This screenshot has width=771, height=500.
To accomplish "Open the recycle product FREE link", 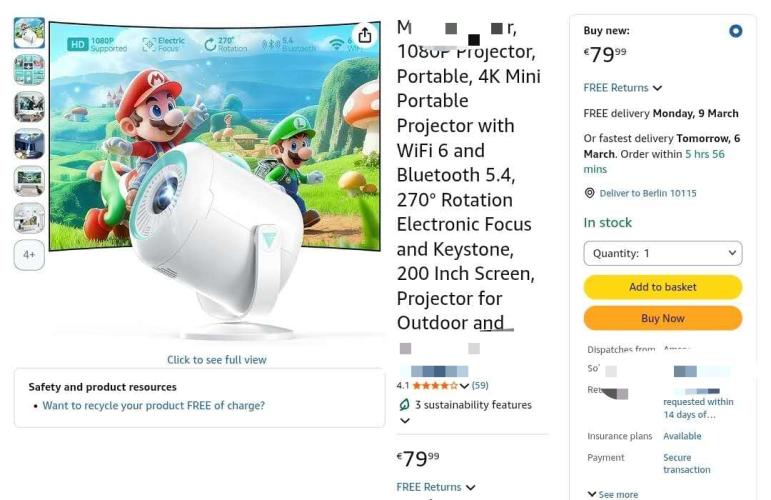I will (x=153, y=406).
